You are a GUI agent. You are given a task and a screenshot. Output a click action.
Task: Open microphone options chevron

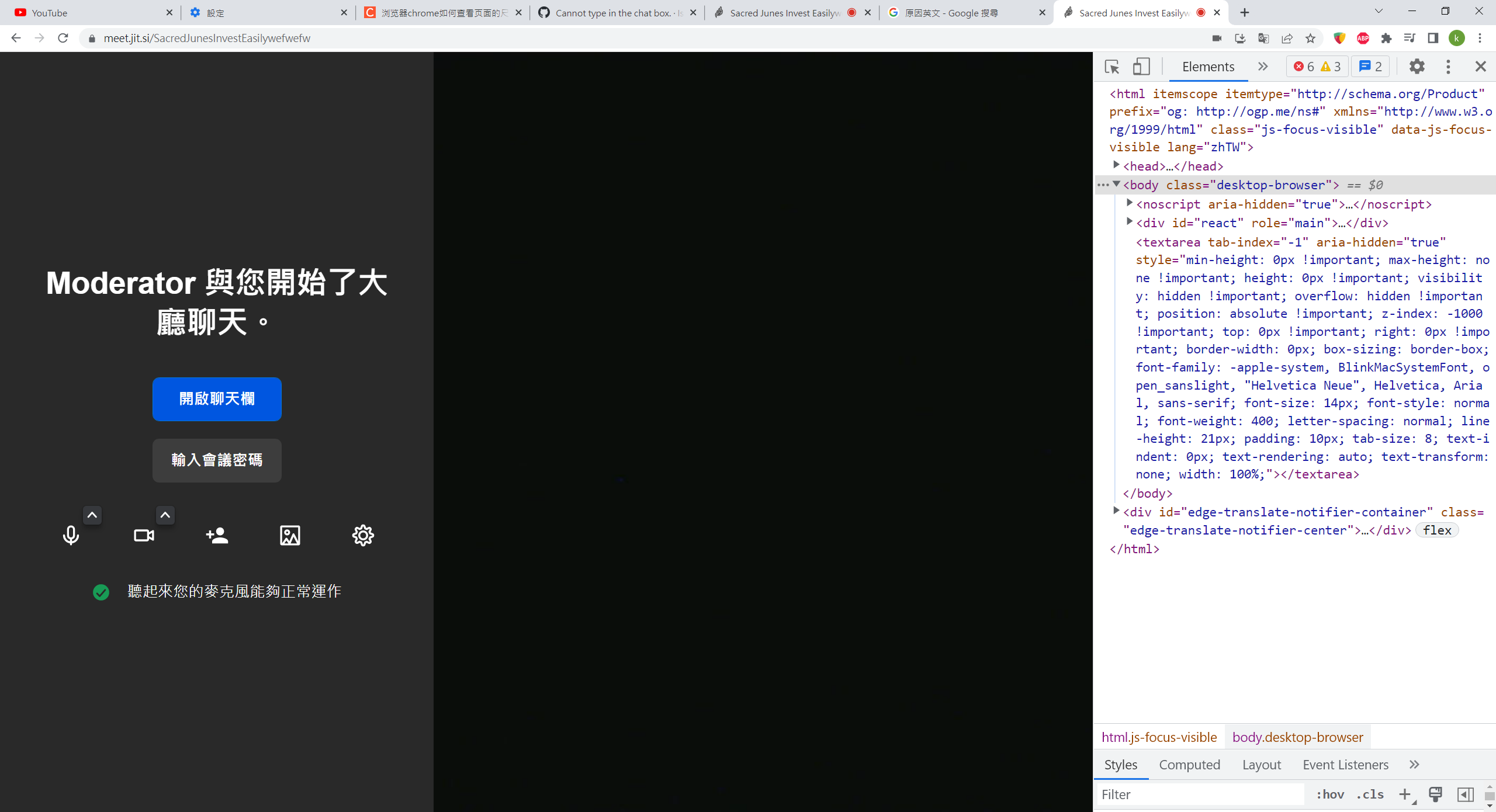[x=92, y=515]
